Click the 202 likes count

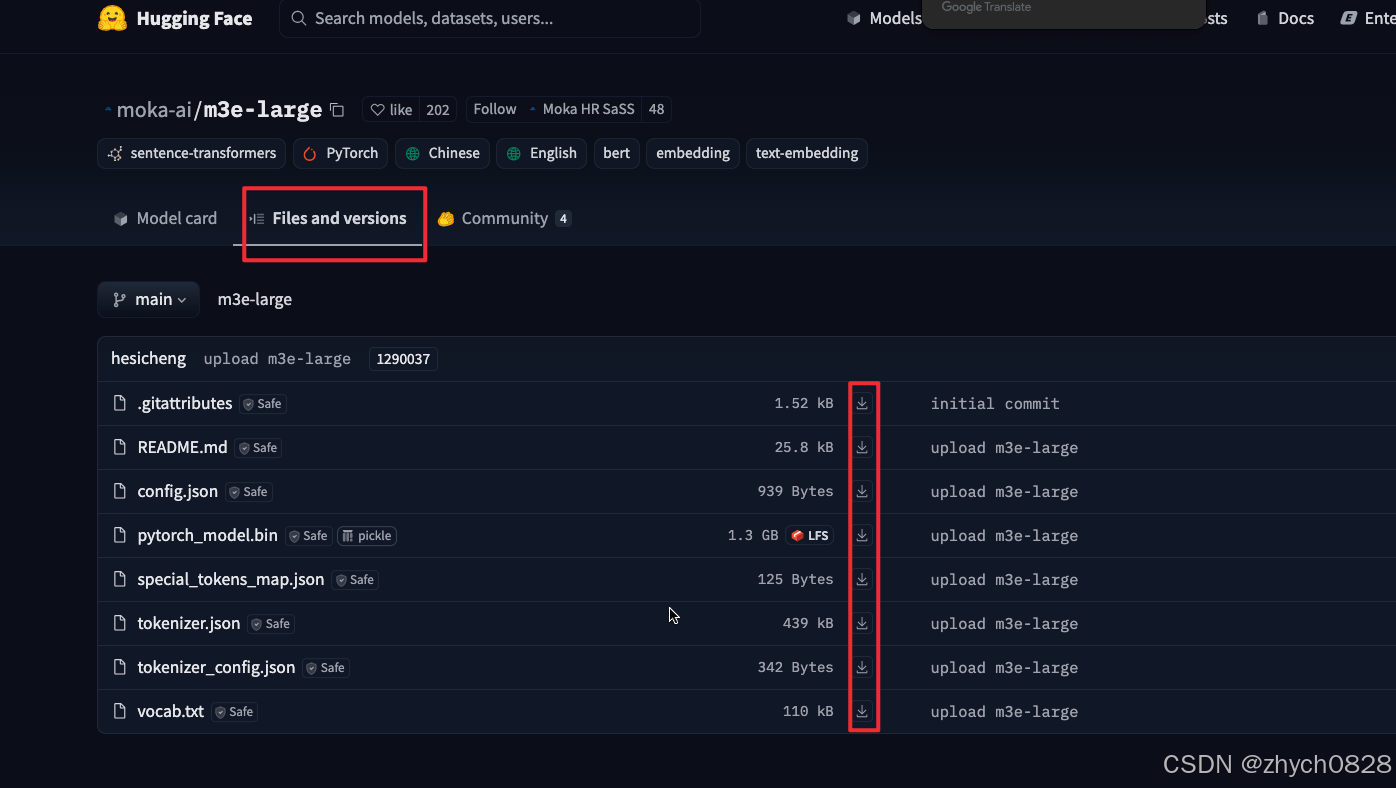coord(438,110)
